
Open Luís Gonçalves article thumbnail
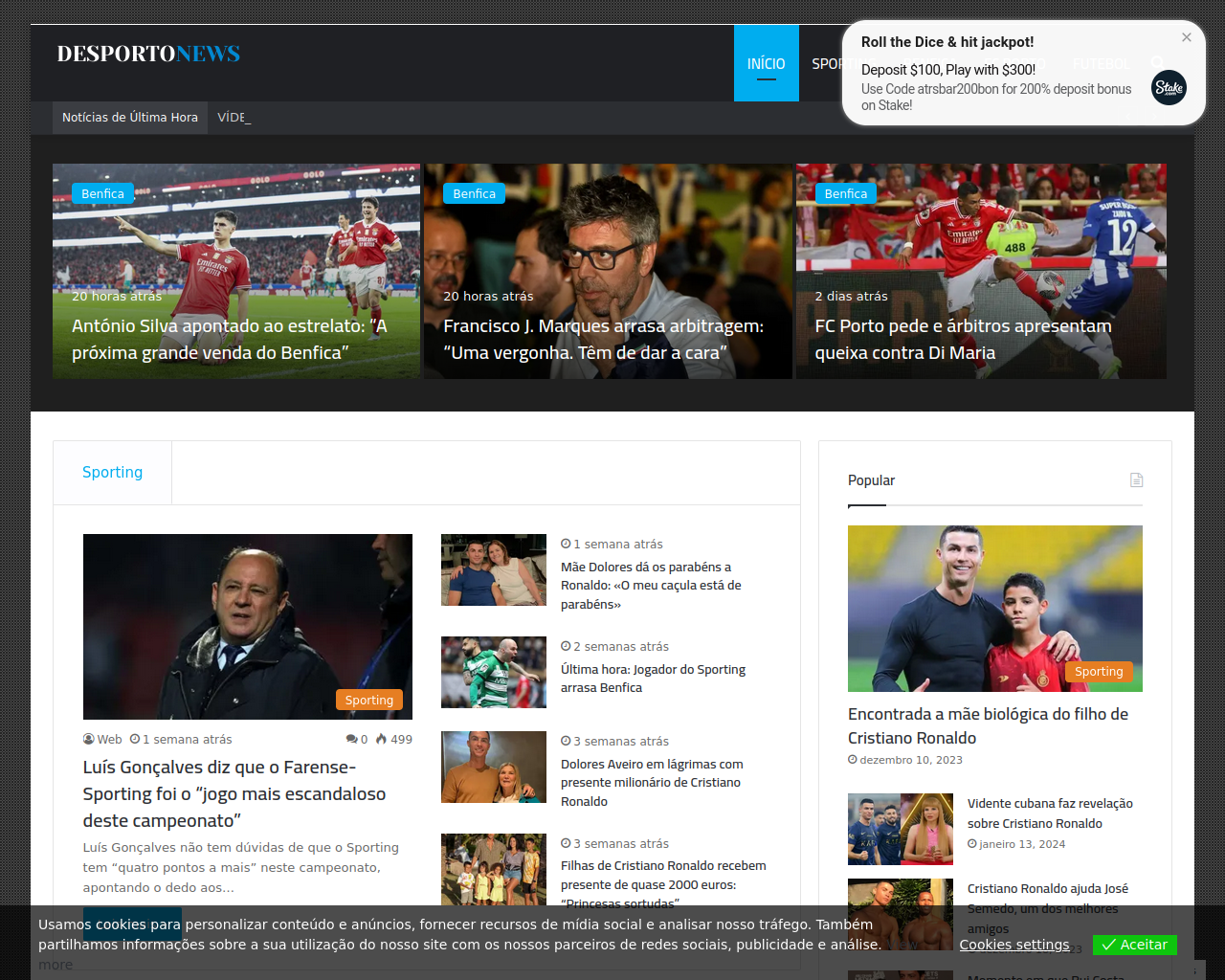click(x=248, y=627)
